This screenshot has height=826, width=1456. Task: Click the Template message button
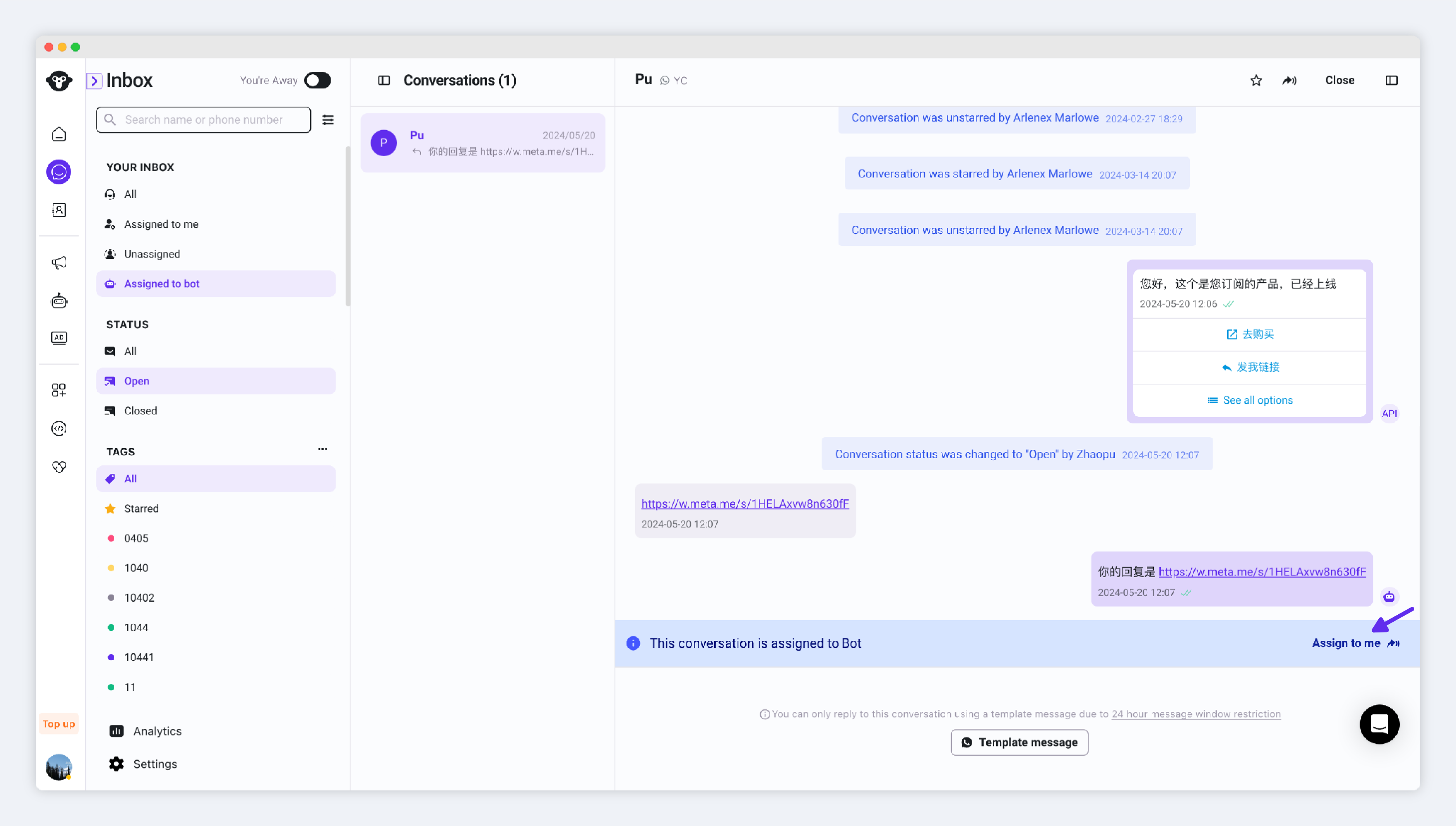pyautogui.click(x=1019, y=742)
